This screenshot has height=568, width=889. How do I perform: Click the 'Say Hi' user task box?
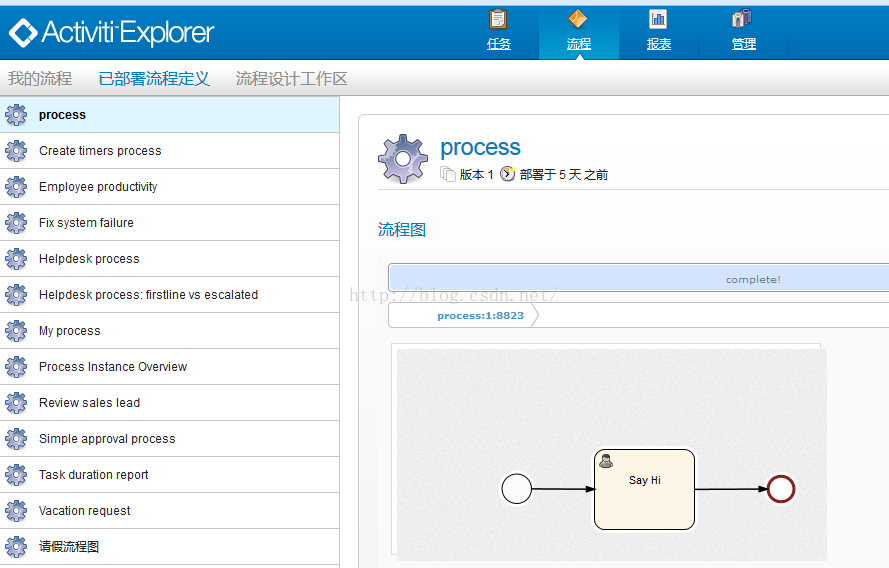pos(645,490)
